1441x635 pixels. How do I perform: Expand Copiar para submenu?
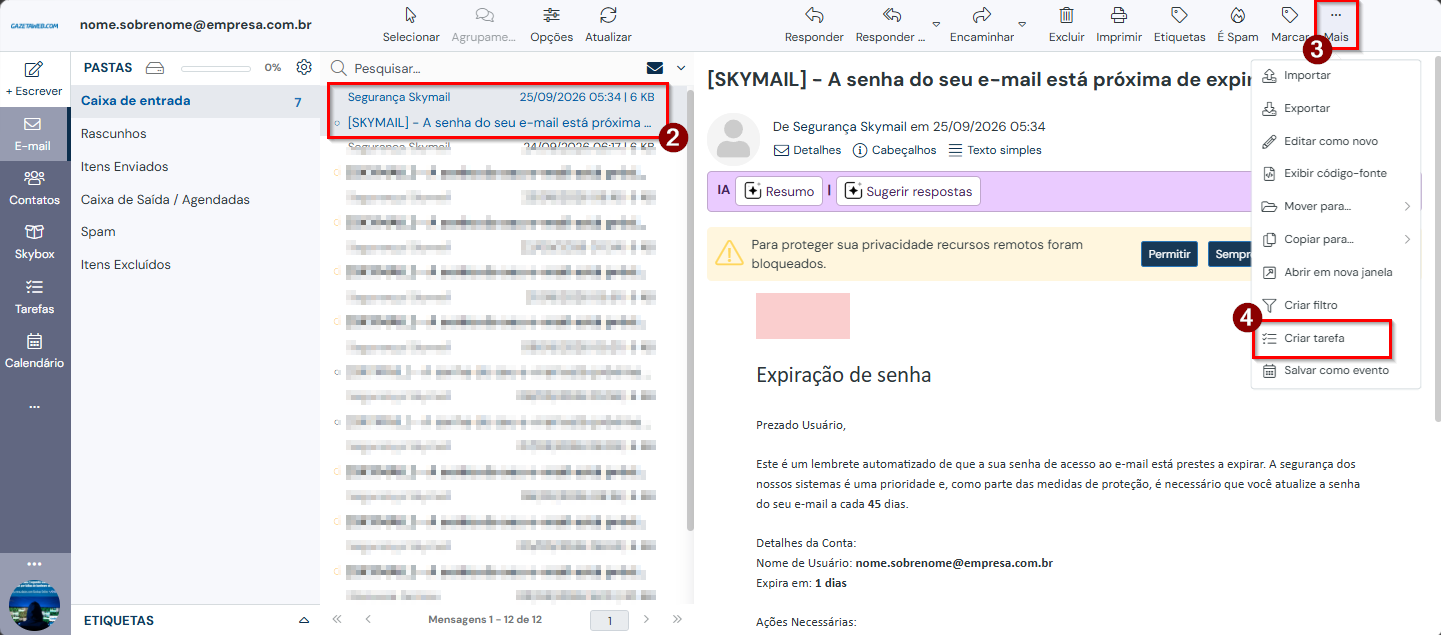1408,239
